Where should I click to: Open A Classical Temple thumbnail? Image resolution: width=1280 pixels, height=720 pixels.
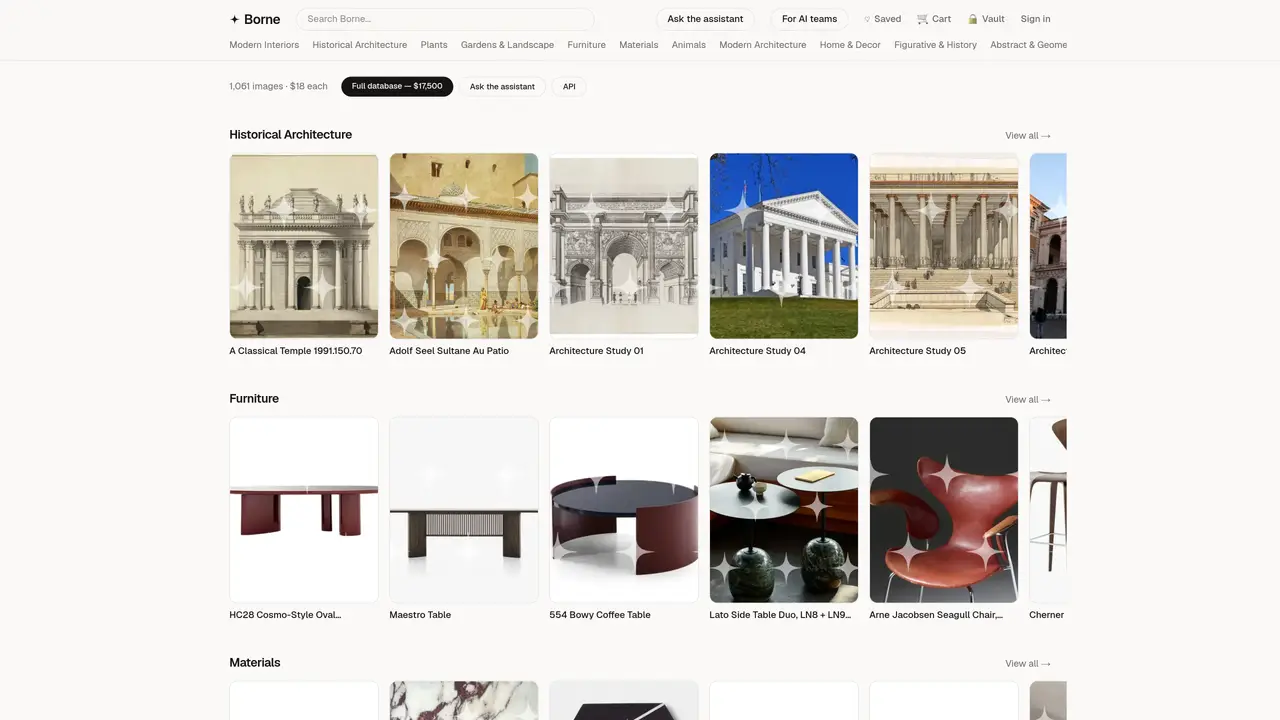coord(304,246)
